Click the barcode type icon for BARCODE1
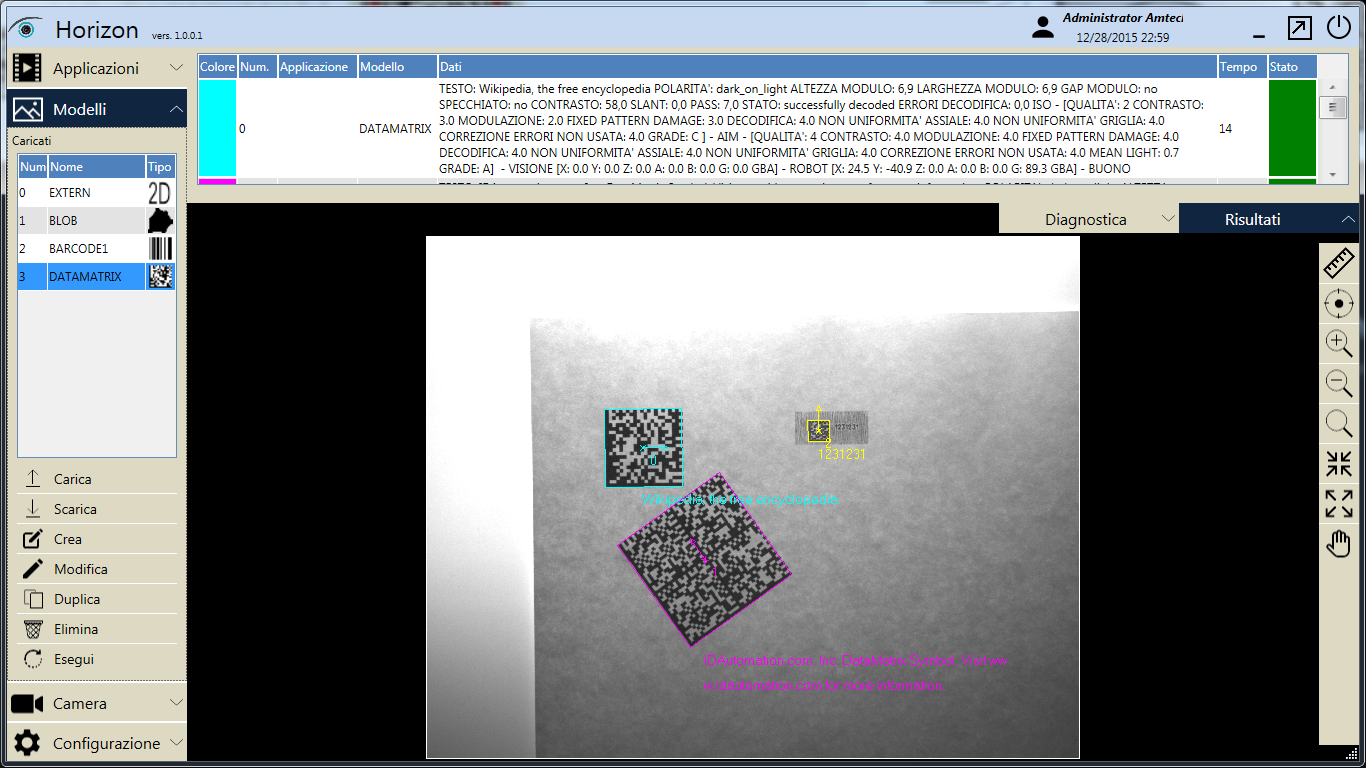The width and height of the screenshot is (1366, 768). click(160, 249)
